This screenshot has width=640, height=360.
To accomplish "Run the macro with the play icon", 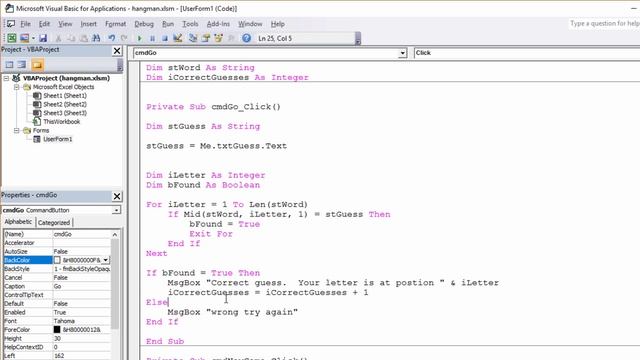I will [x=140, y=38].
